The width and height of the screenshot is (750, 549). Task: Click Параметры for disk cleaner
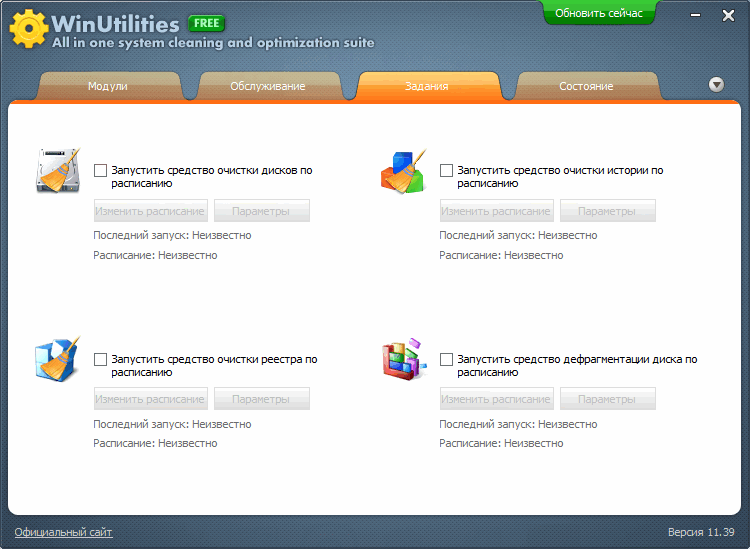(x=262, y=211)
